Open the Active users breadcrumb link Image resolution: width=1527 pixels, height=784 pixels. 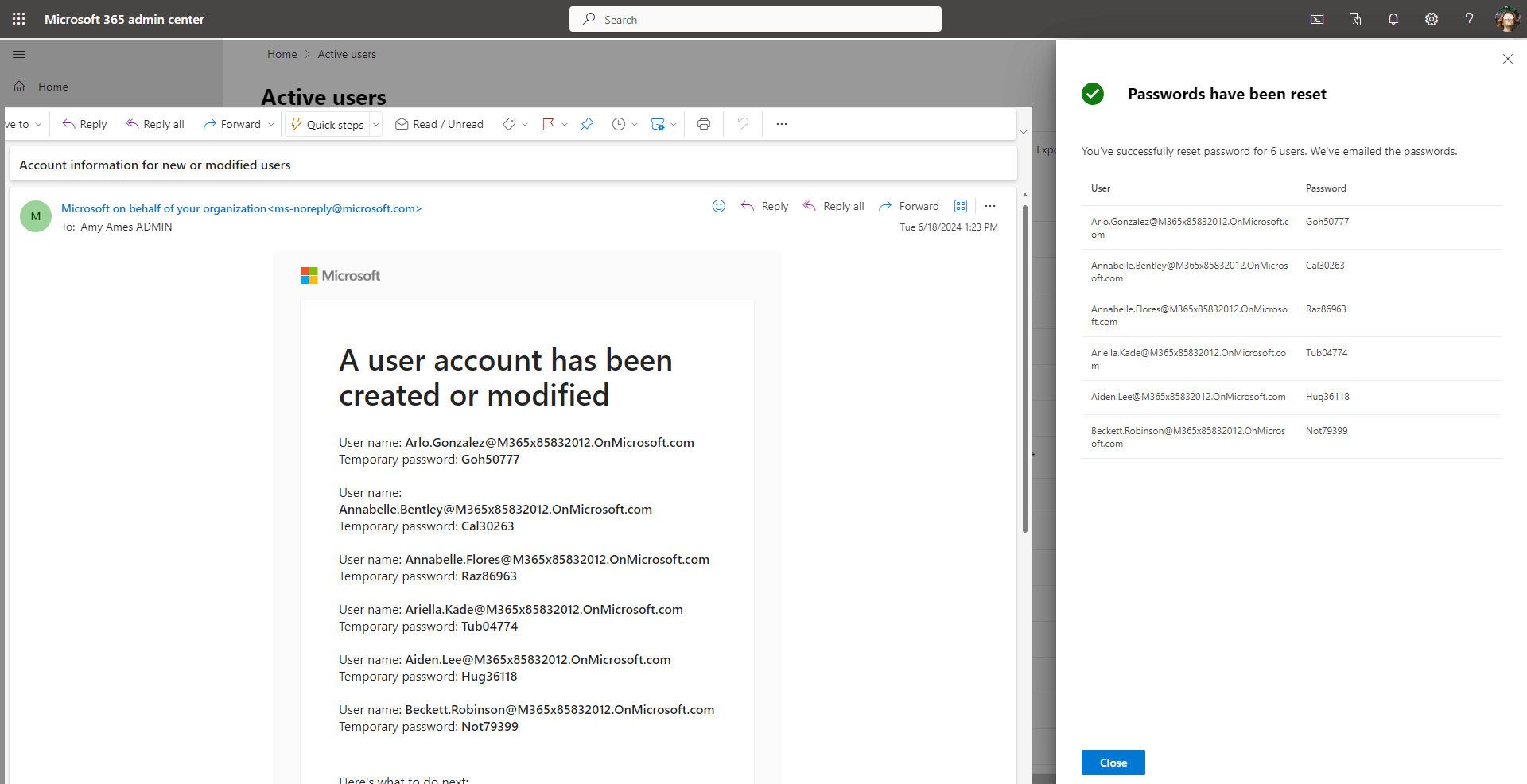(346, 53)
